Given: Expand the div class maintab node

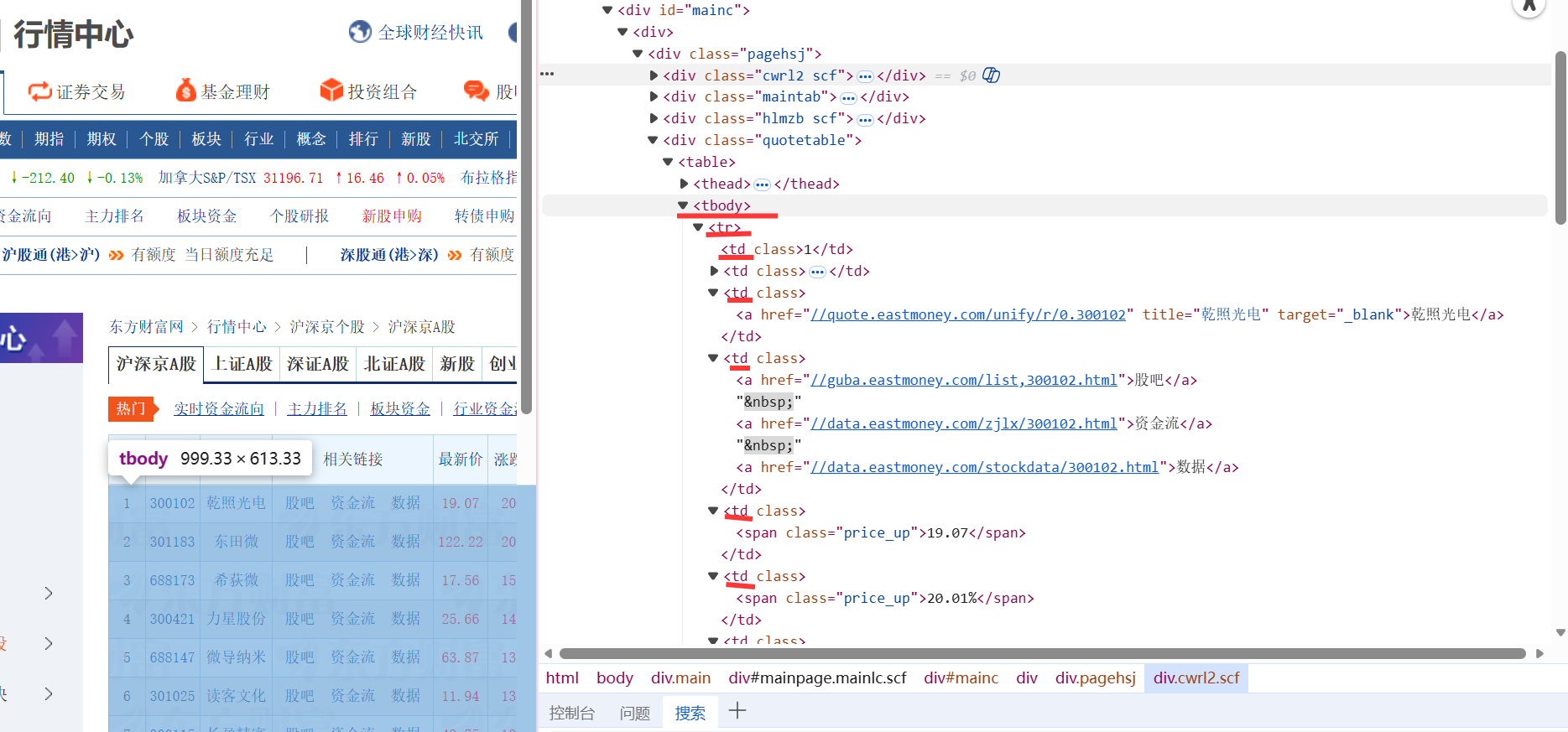Looking at the screenshot, I should (x=654, y=96).
